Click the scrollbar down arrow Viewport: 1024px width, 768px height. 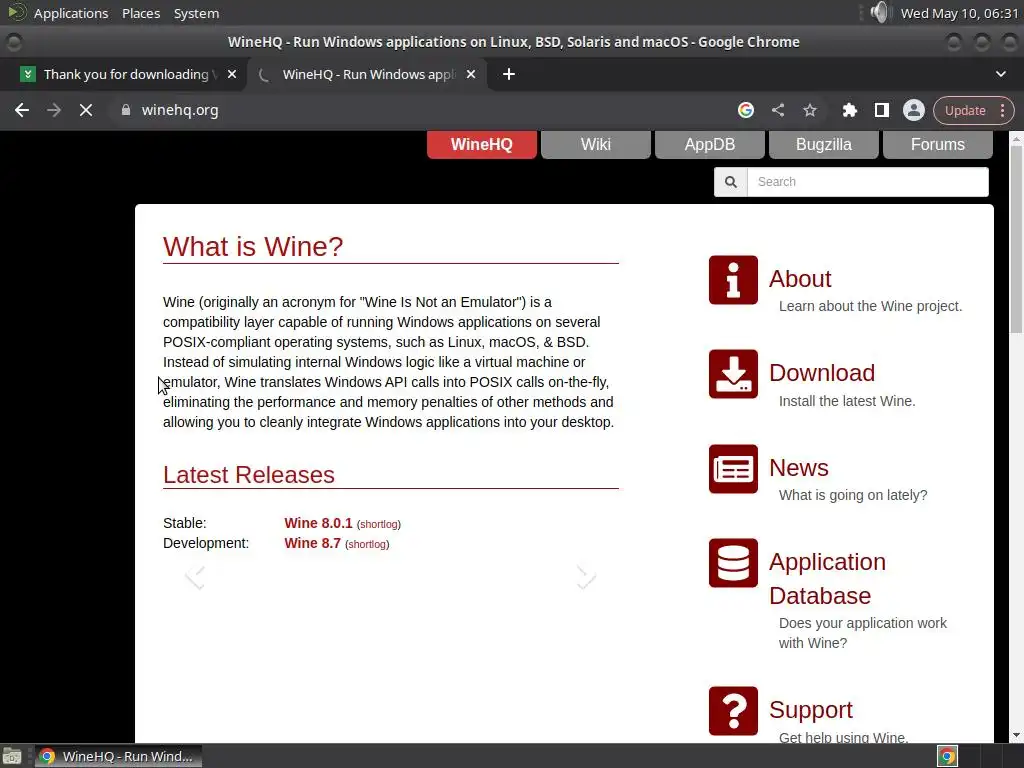(x=1016, y=736)
